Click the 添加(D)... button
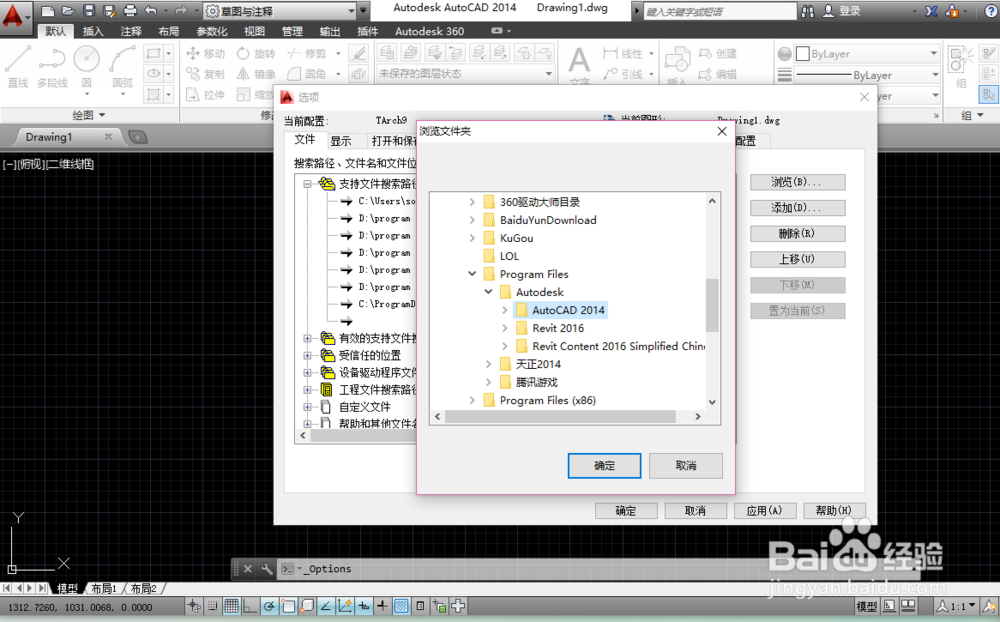Viewport: 1000px width, 622px height. pos(797,208)
